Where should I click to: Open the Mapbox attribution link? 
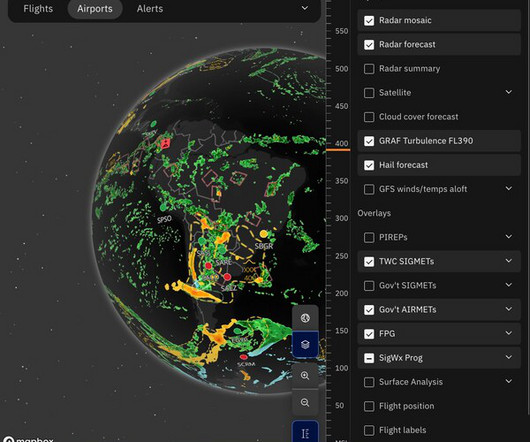[28, 439]
